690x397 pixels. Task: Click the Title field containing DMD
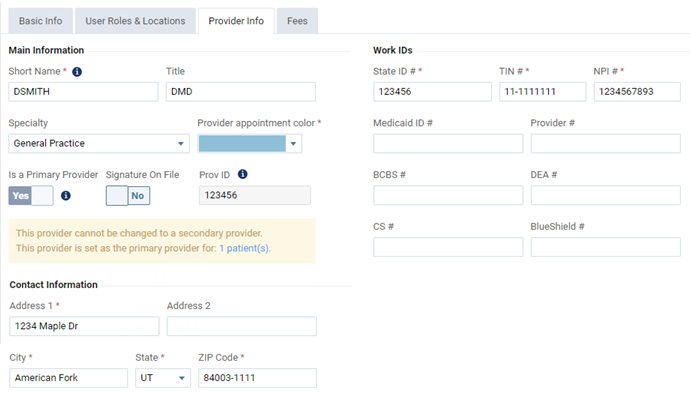(241, 92)
